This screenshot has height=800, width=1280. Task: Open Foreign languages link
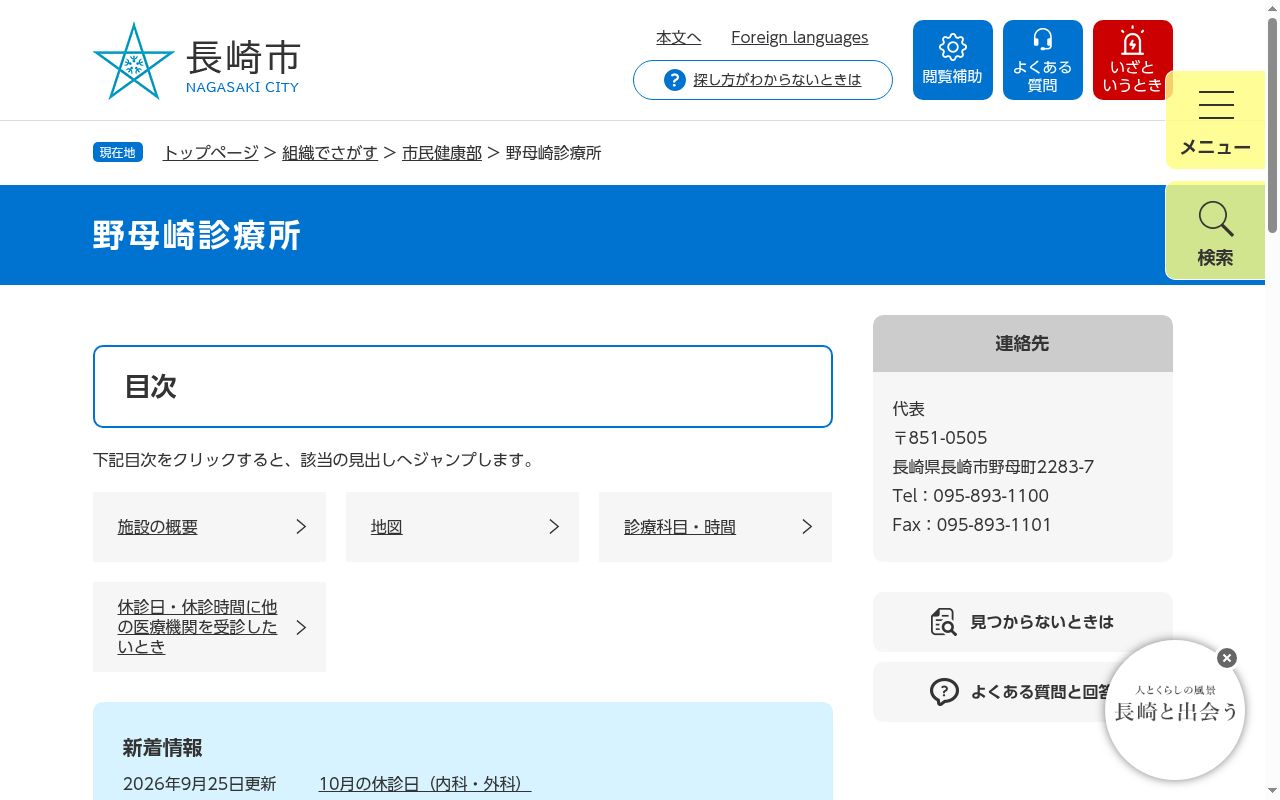[x=799, y=38]
